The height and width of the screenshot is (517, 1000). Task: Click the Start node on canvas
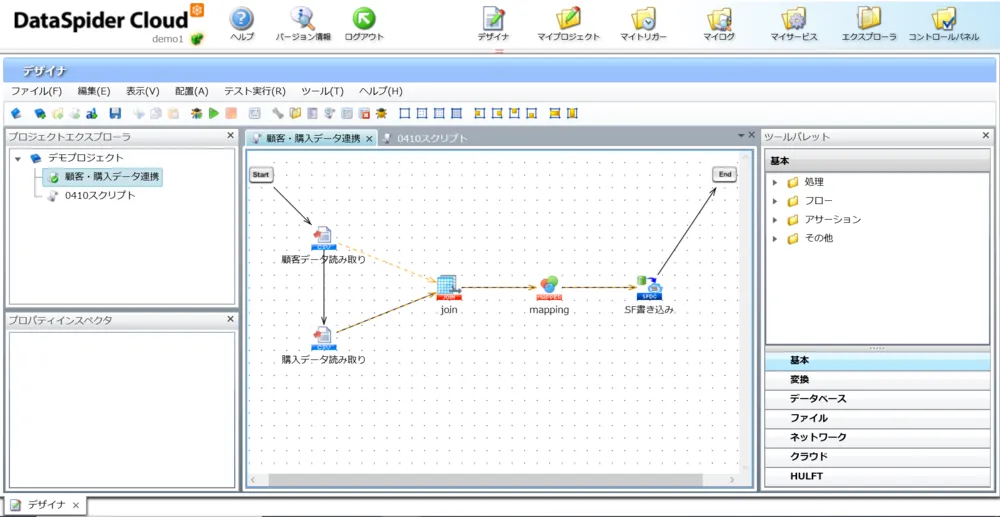(261, 174)
